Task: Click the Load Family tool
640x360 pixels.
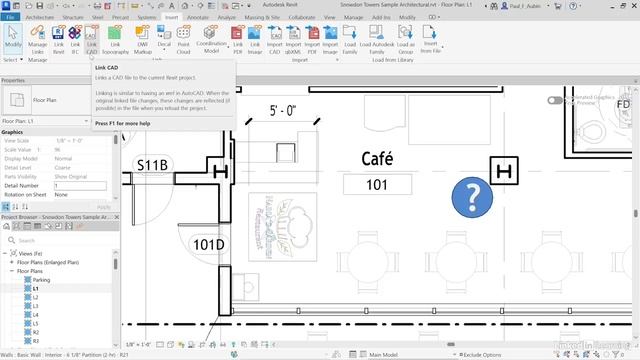Action: pos(350,40)
